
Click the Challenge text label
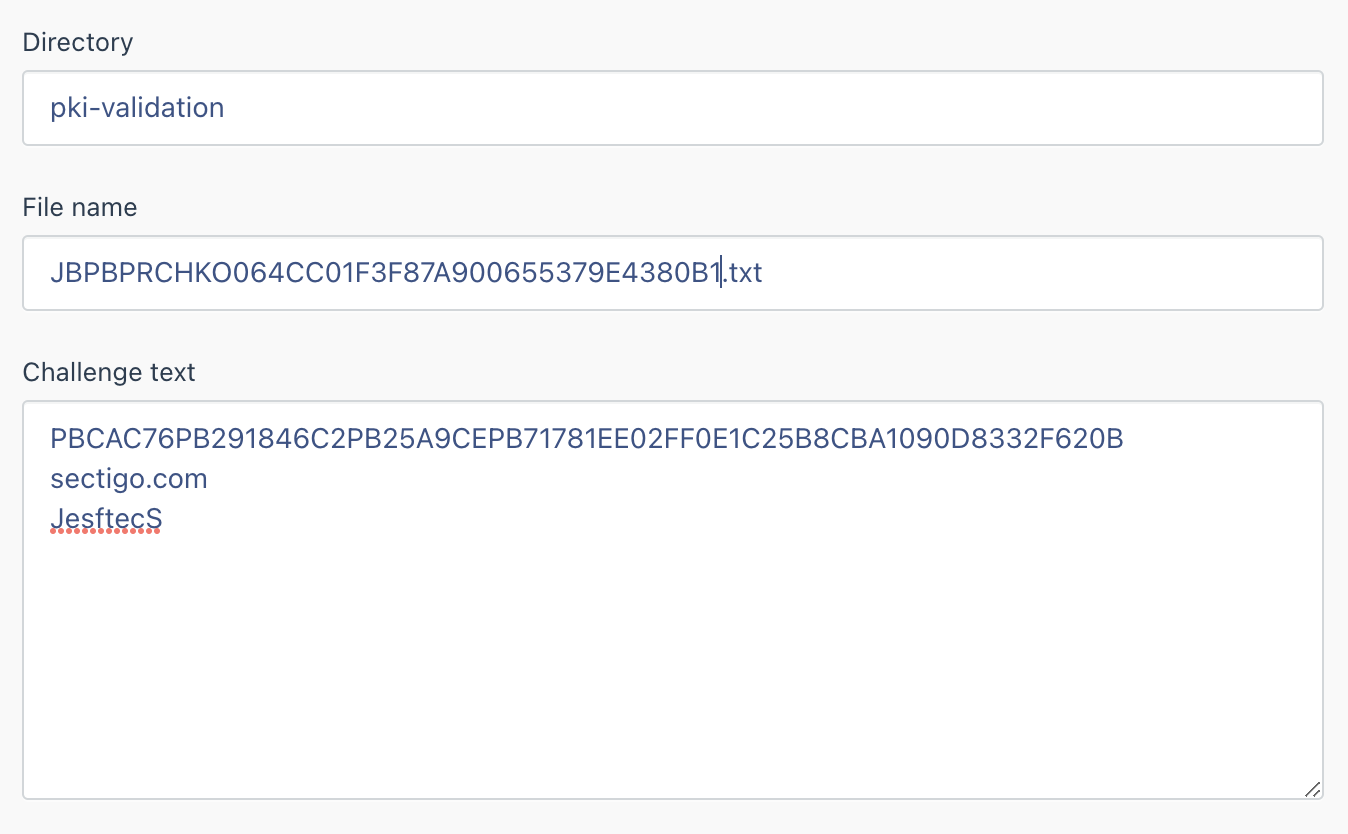pyautogui.click(x=109, y=371)
